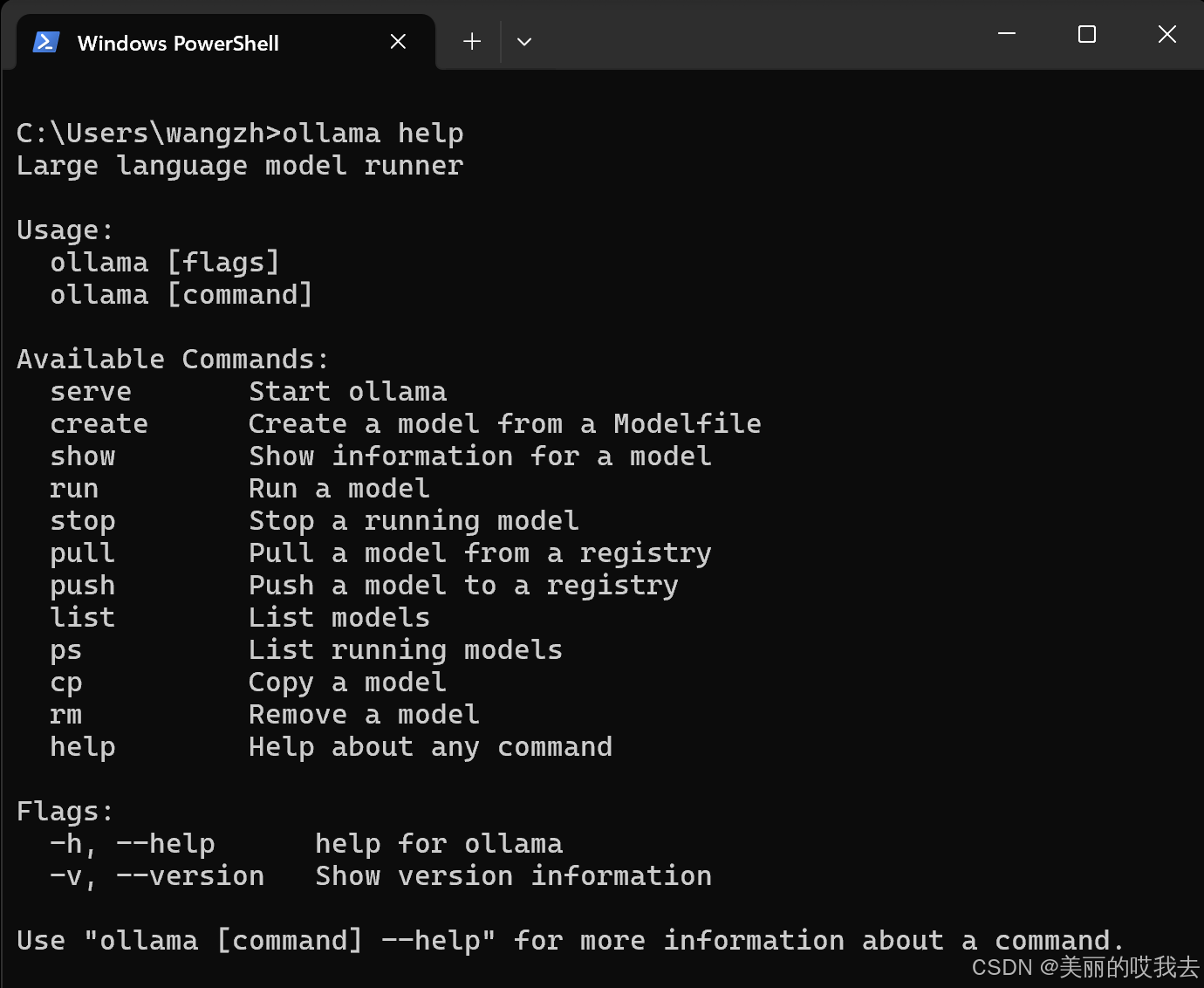1204x988 pixels.
Task: Click the Windows PowerShell tab title
Action: coord(178,43)
